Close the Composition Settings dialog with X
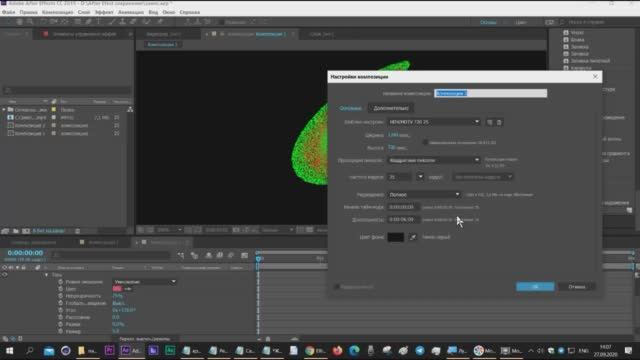 pos(595,76)
